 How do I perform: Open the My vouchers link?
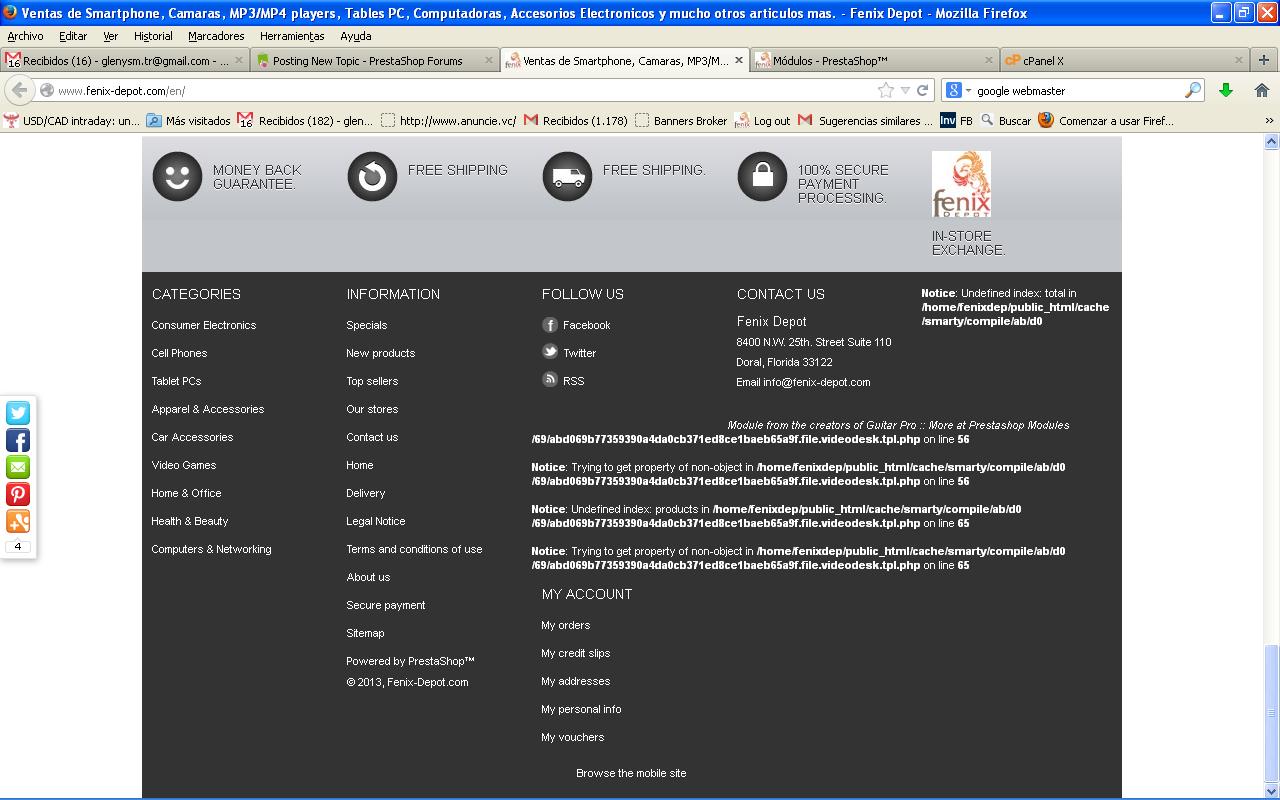(x=573, y=737)
